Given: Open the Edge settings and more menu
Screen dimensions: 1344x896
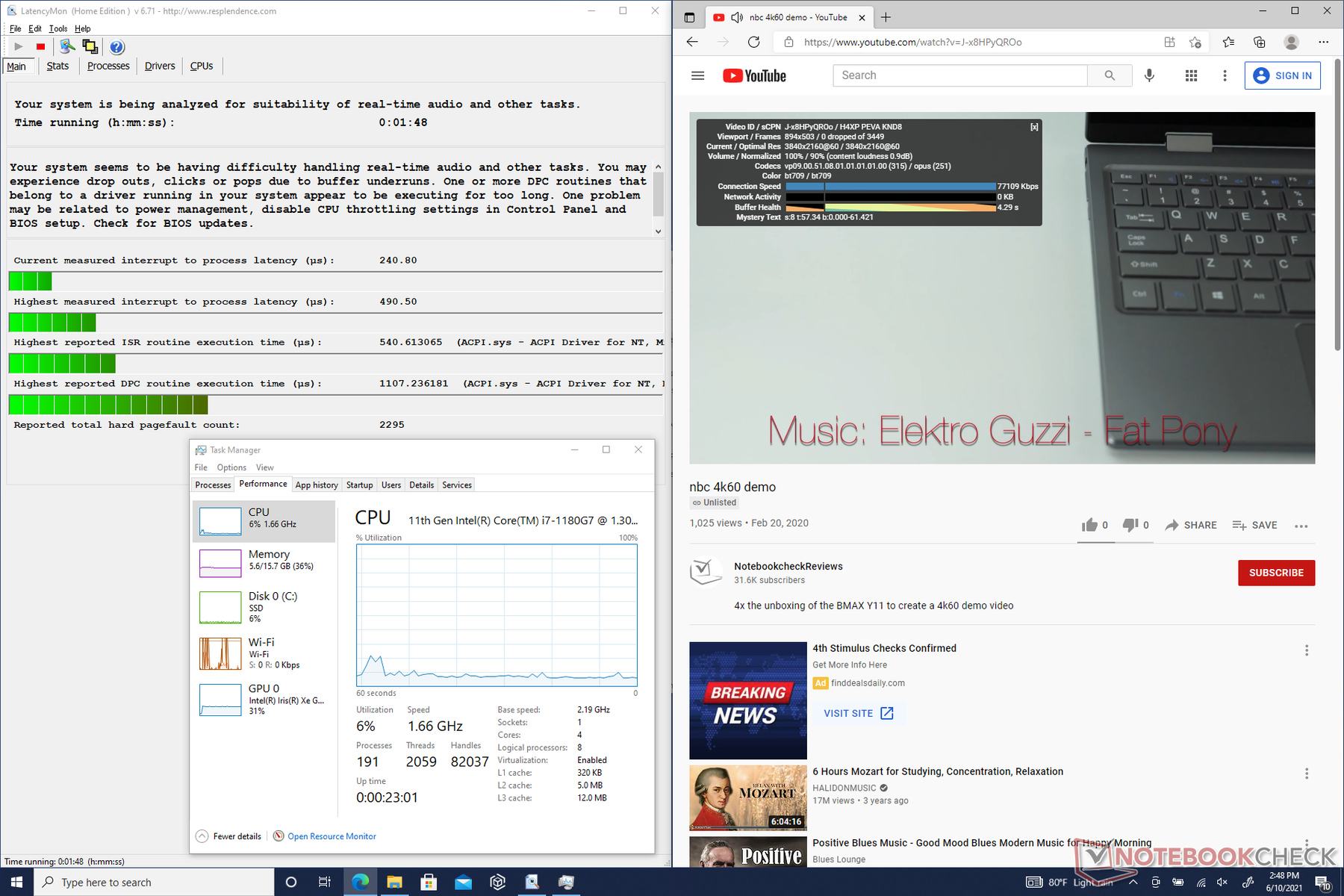Looking at the screenshot, I should pos(1324,42).
